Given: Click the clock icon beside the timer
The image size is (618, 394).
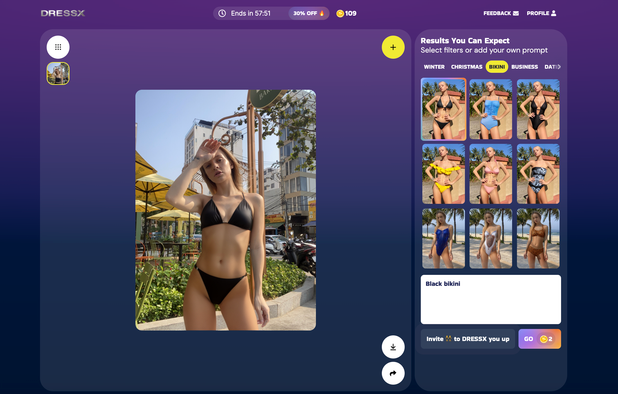Looking at the screenshot, I should (222, 13).
